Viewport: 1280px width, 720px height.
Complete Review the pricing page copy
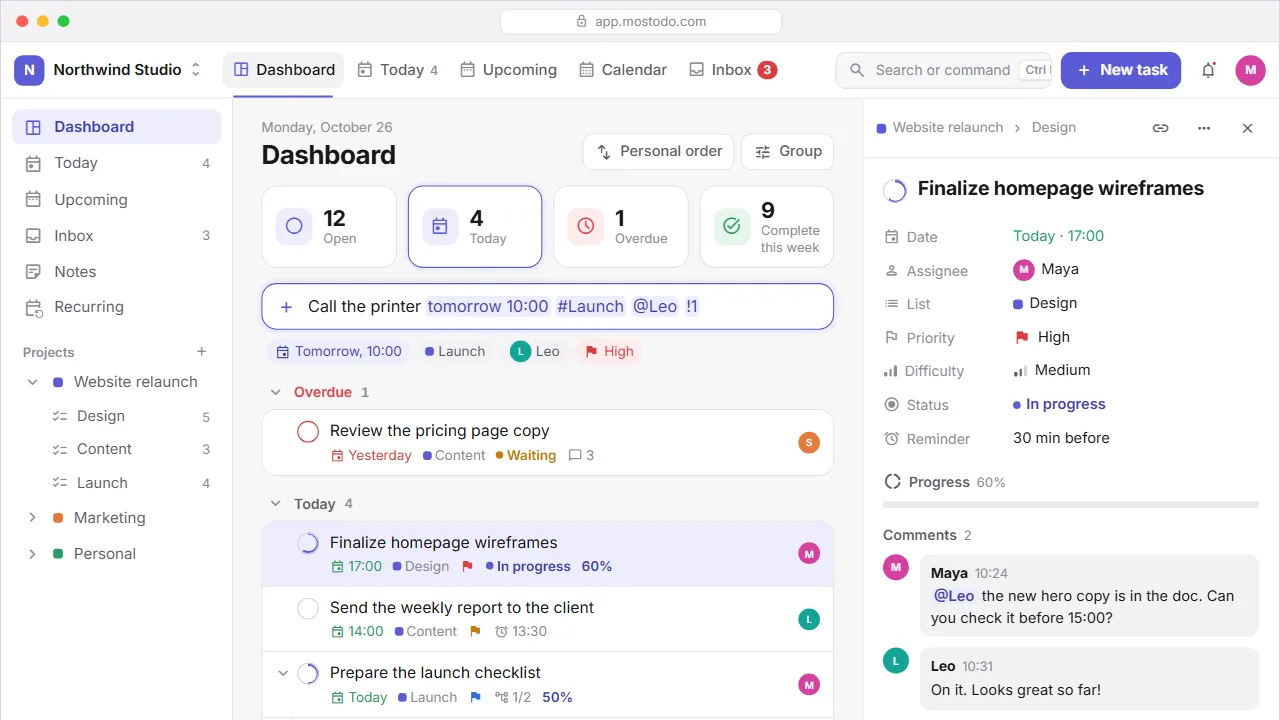[308, 431]
